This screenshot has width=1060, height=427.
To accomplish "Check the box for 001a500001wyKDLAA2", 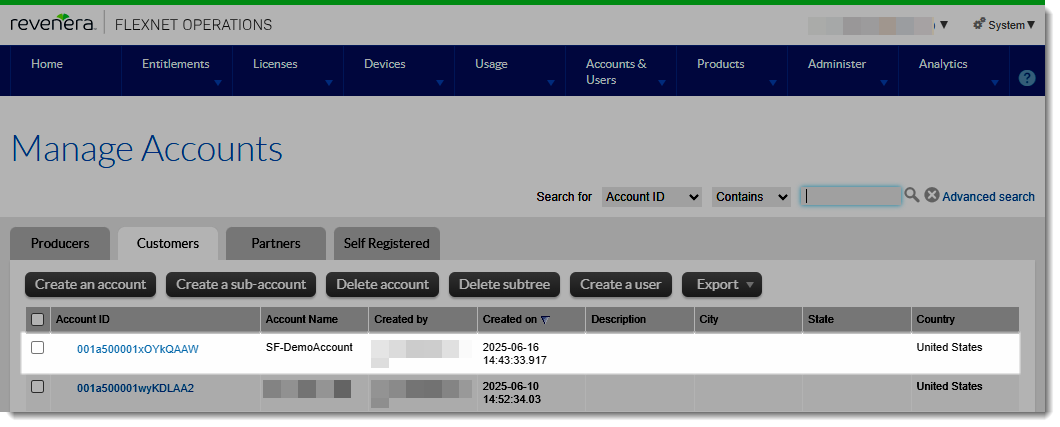I will coord(38,386).
